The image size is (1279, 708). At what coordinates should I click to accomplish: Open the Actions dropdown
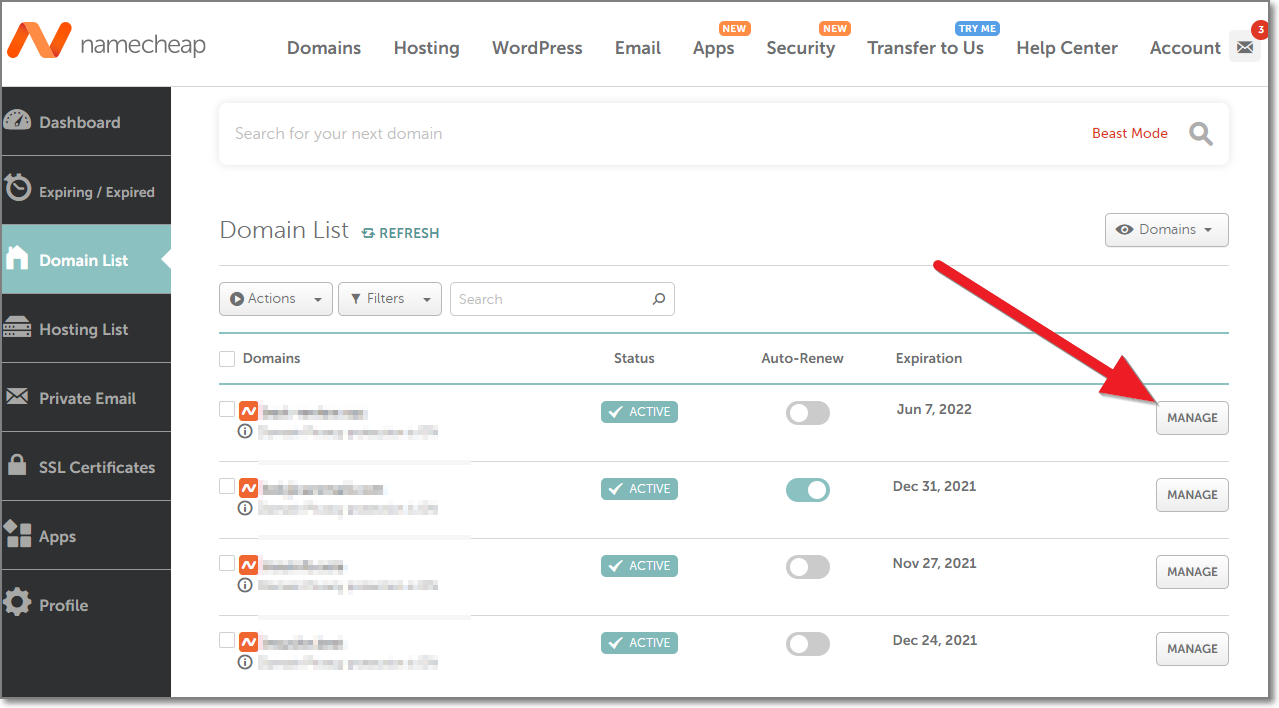point(276,299)
